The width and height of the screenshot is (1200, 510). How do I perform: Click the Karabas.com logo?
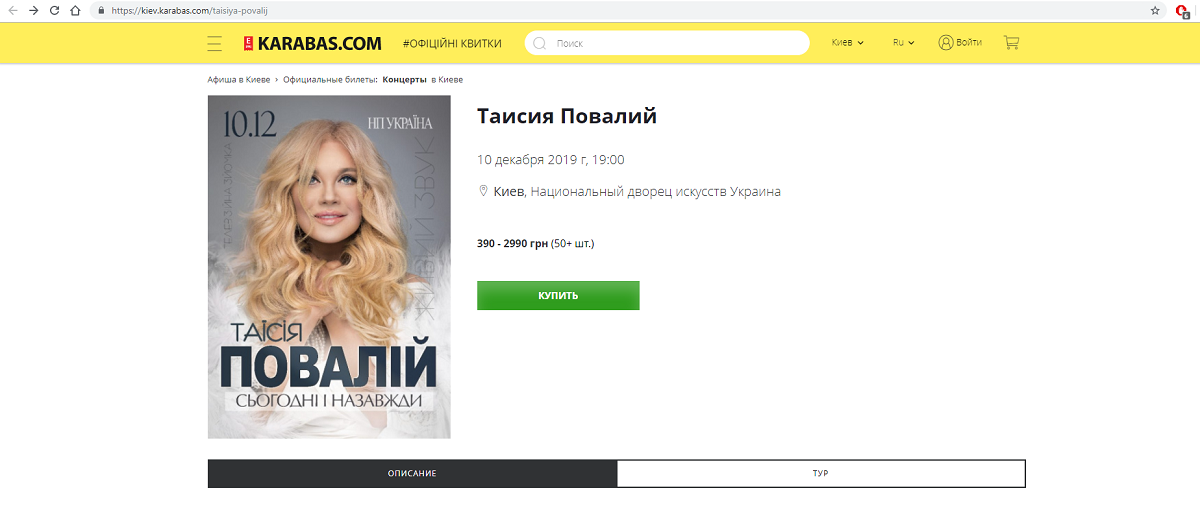point(312,43)
